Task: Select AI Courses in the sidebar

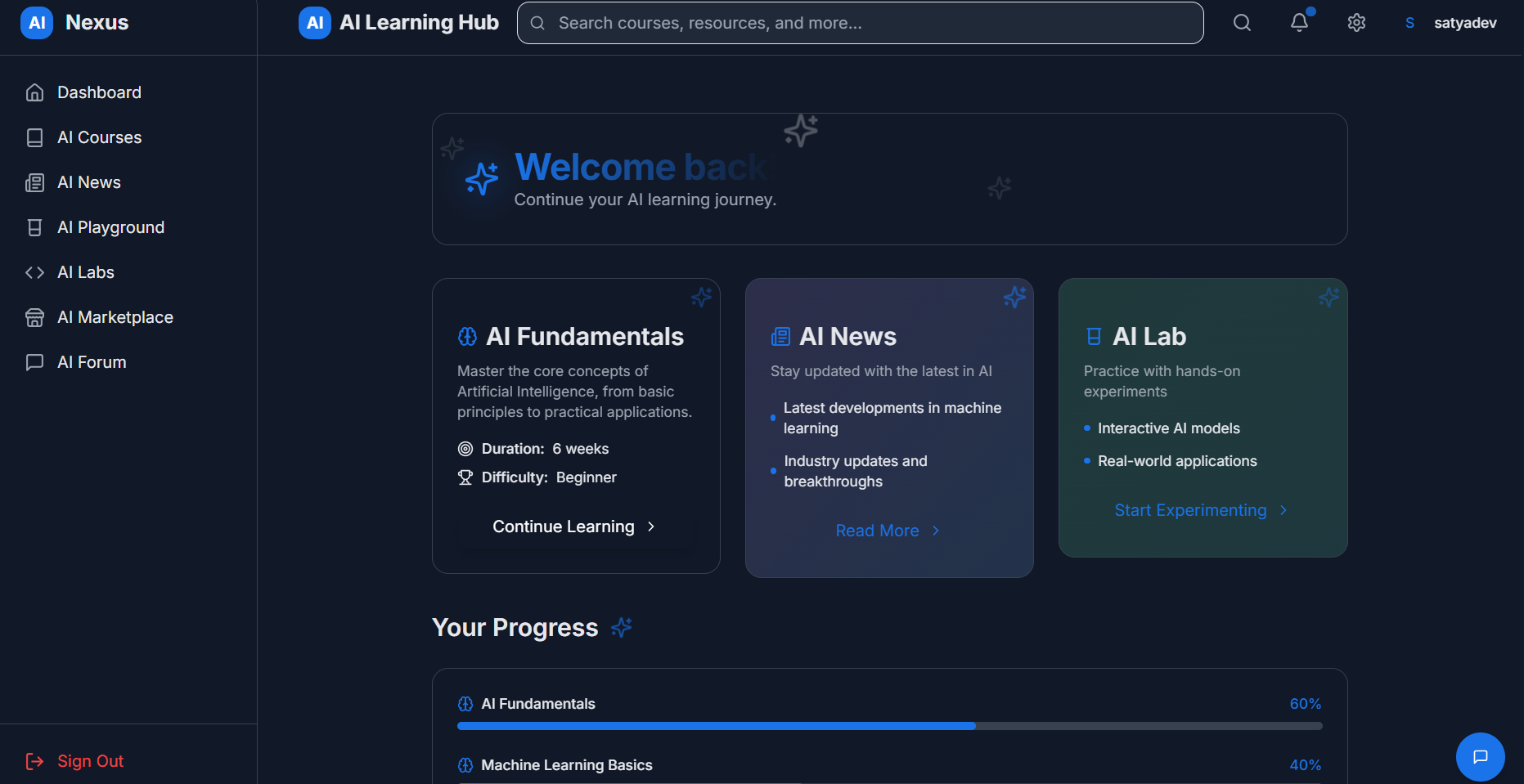Action: (99, 137)
